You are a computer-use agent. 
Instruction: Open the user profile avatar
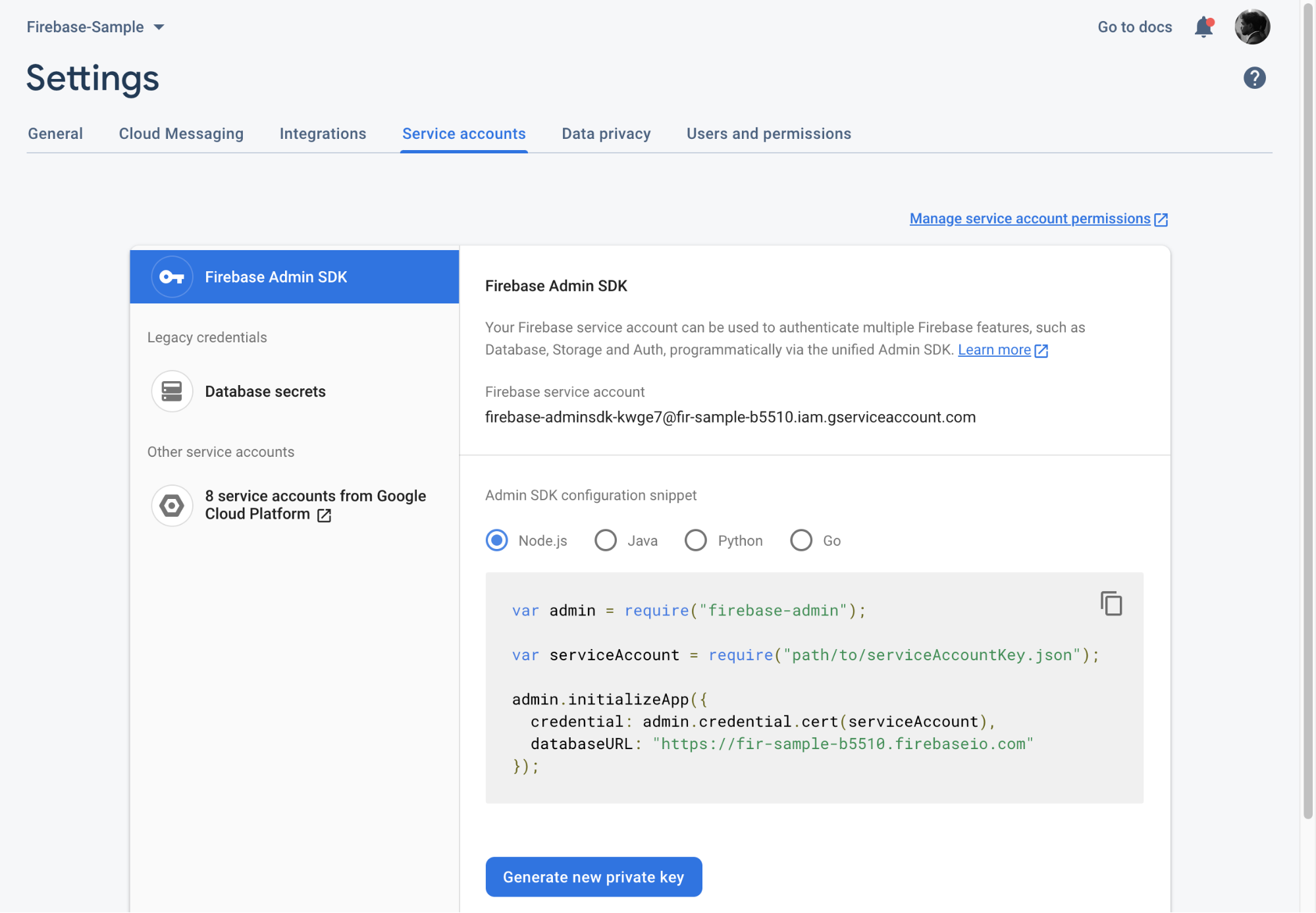(1251, 27)
